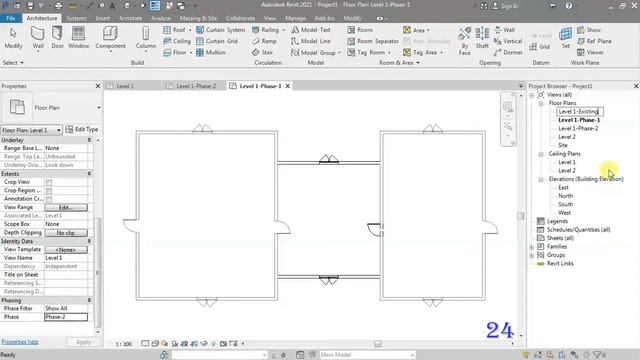Activate the Modify arrow tool

13,38
